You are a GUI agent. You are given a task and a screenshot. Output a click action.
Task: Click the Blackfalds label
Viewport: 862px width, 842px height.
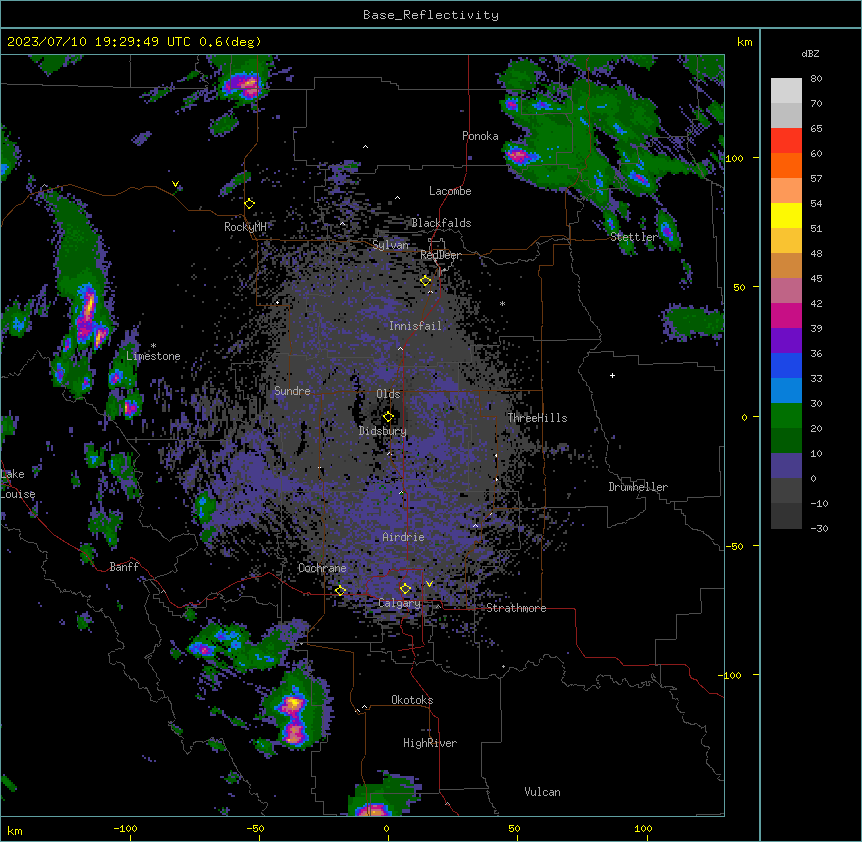[x=441, y=223]
